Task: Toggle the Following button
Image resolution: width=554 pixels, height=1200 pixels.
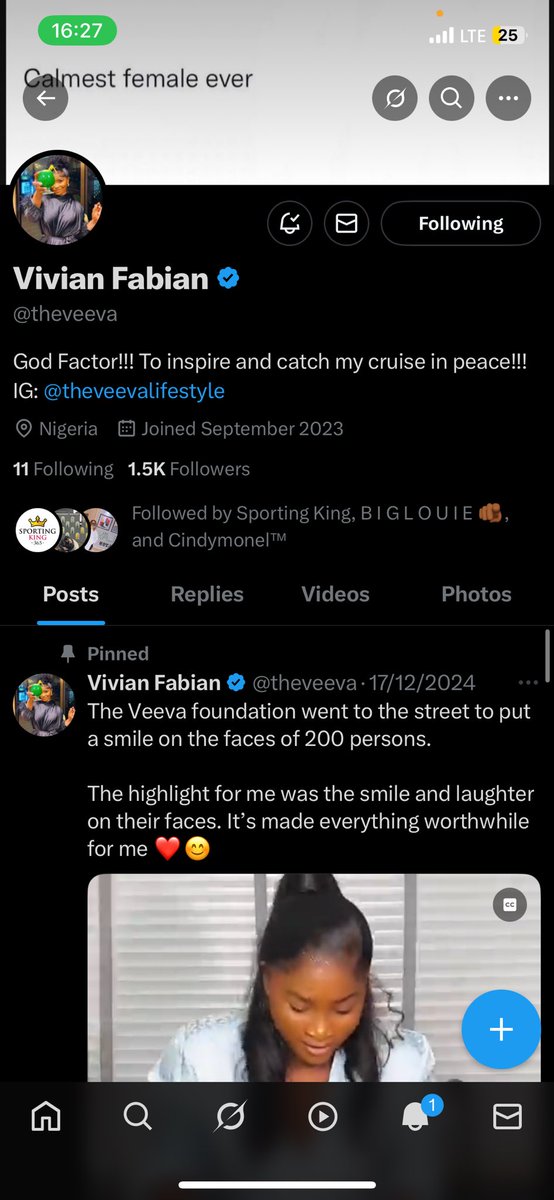Action: (x=461, y=224)
